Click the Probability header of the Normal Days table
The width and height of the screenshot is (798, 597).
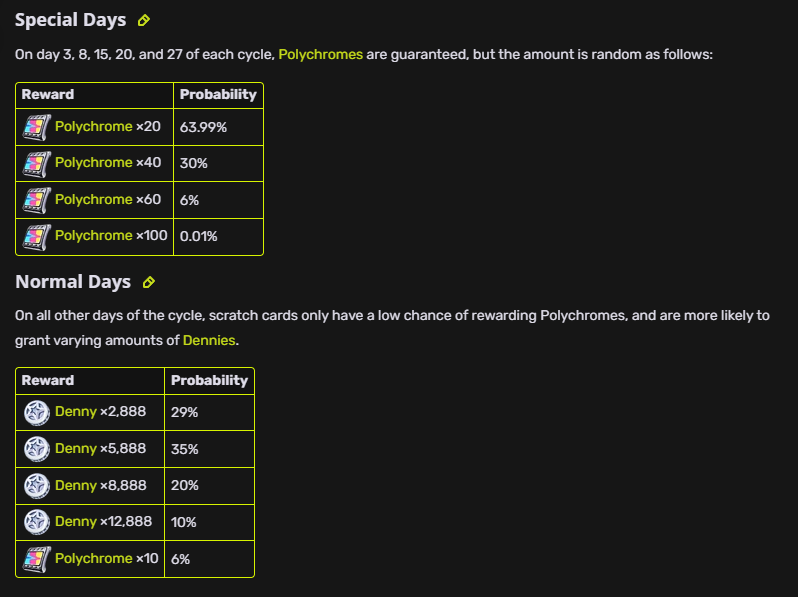pyautogui.click(x=209, y=380)
